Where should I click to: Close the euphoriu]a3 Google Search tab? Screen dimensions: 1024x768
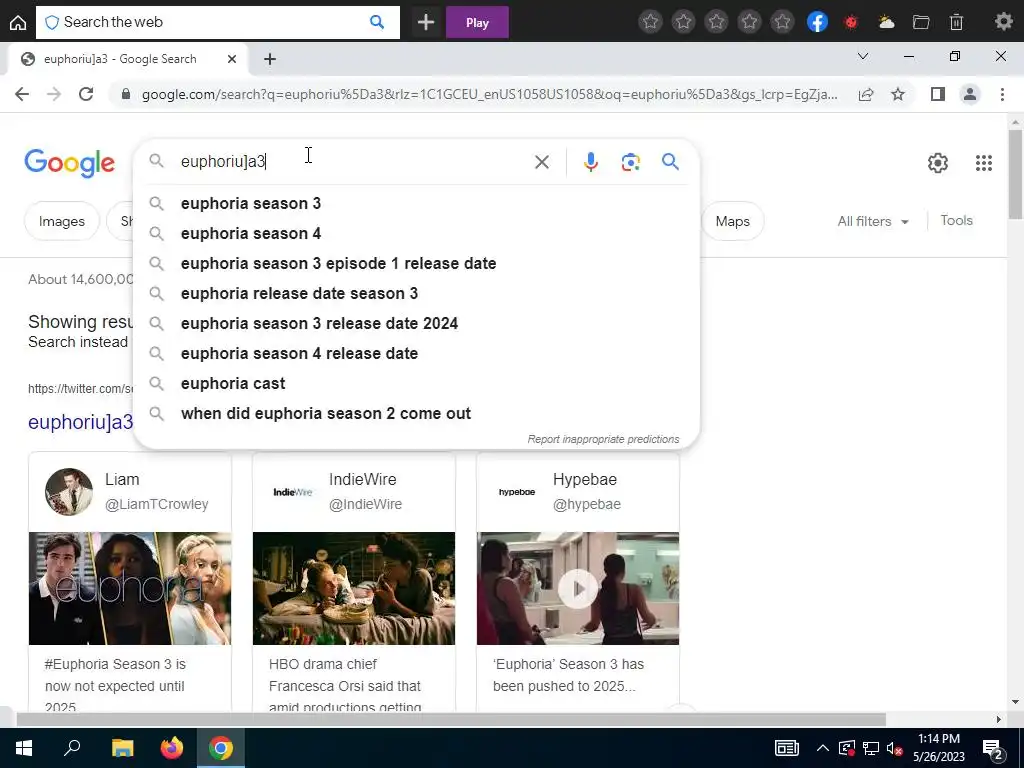[x=231, y=59]
